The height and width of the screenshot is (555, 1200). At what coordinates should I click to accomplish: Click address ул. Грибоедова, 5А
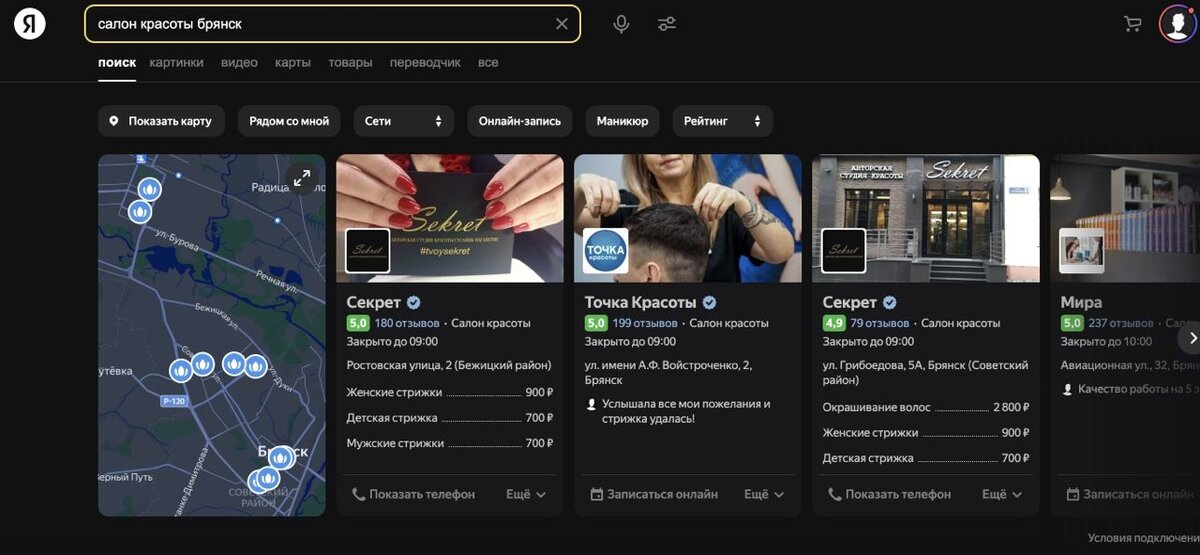point(923,372)
